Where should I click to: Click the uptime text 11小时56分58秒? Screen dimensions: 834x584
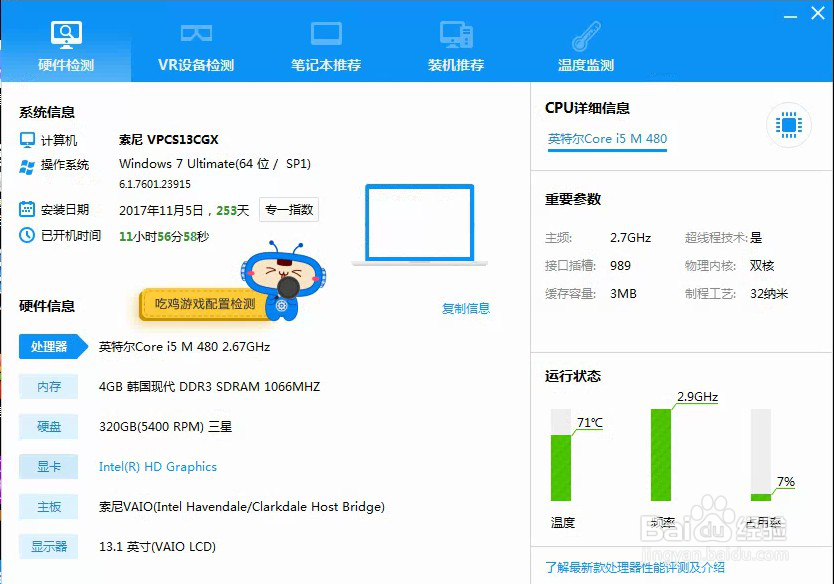(x=164, y=237)
